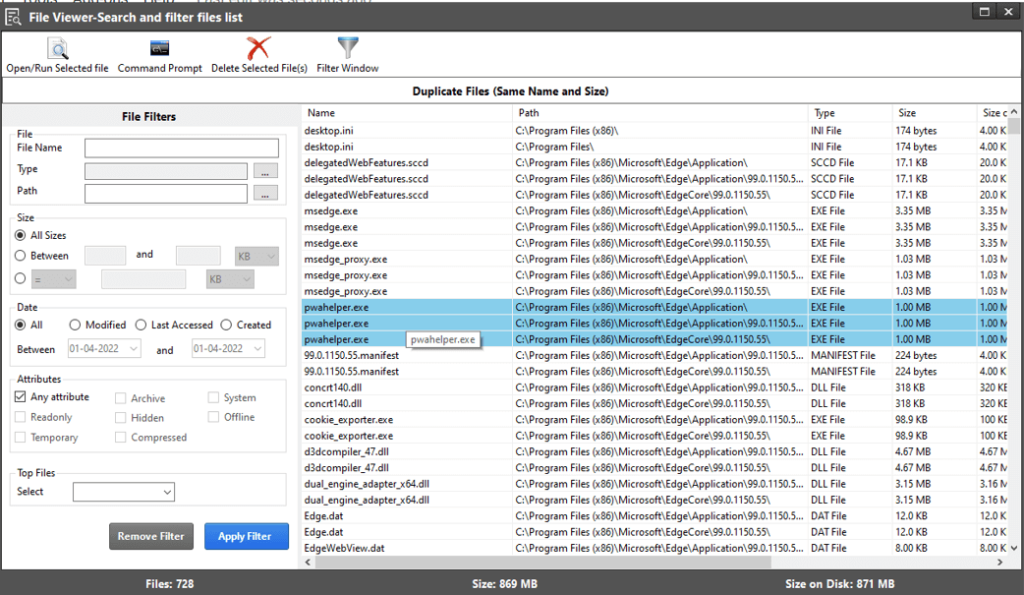Toggle the Hidden attribute checkbox
This screenshot has width=1024, height=595.
tap(120, 417)
